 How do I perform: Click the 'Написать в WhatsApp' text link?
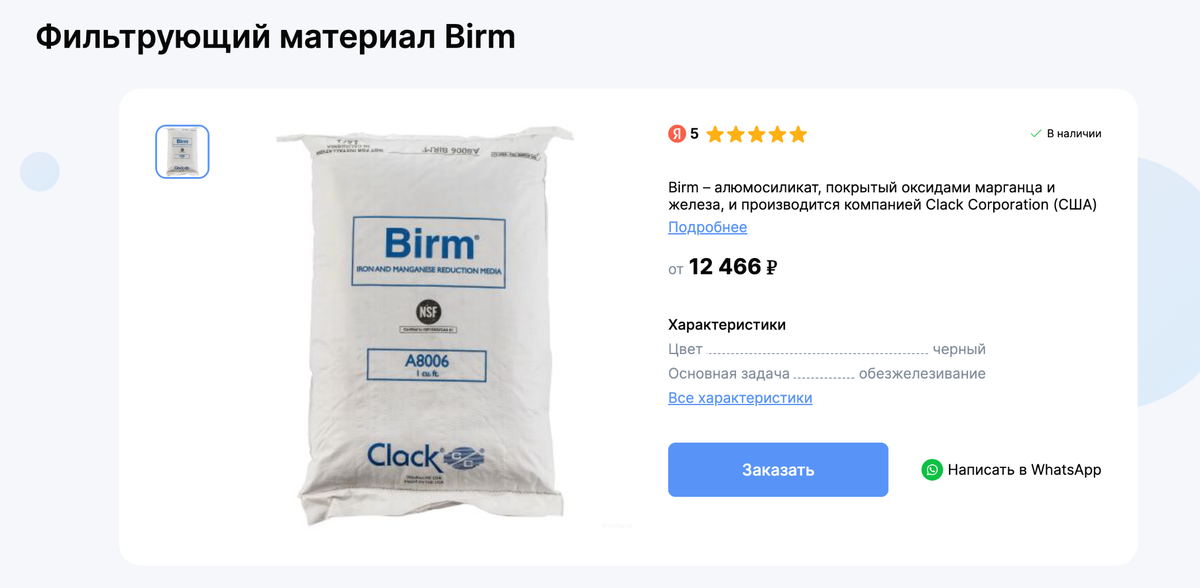click(1024, 470)
